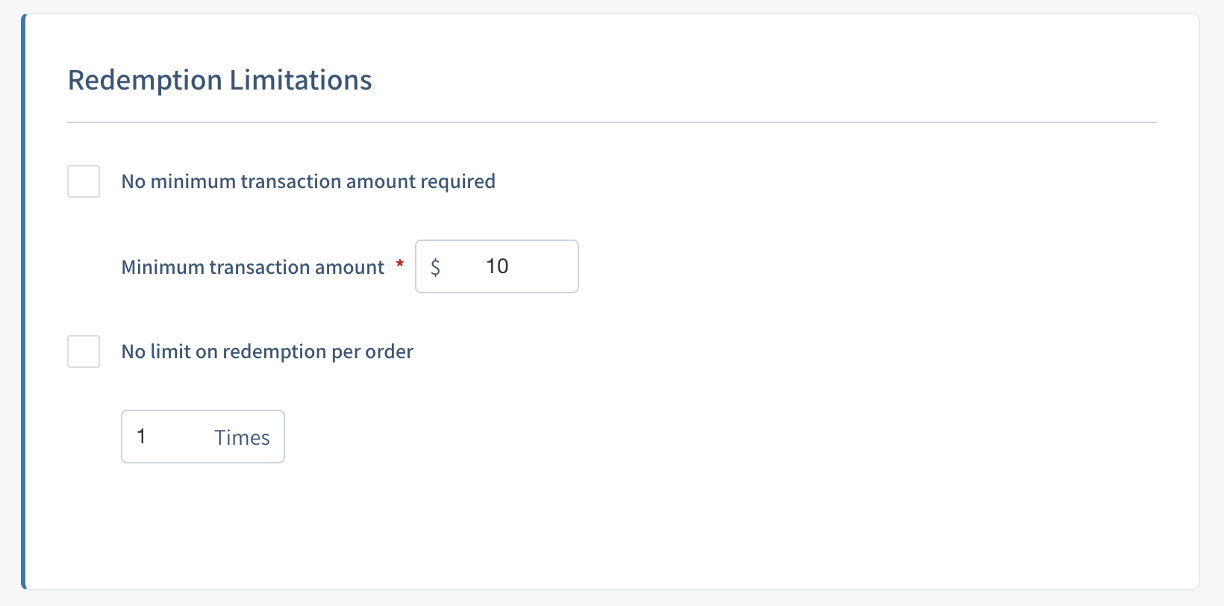The width and height of the screenshot is (1224, 606).
Task: Click the word "required" in first checkbox label
Action: (x=458, y=182)
